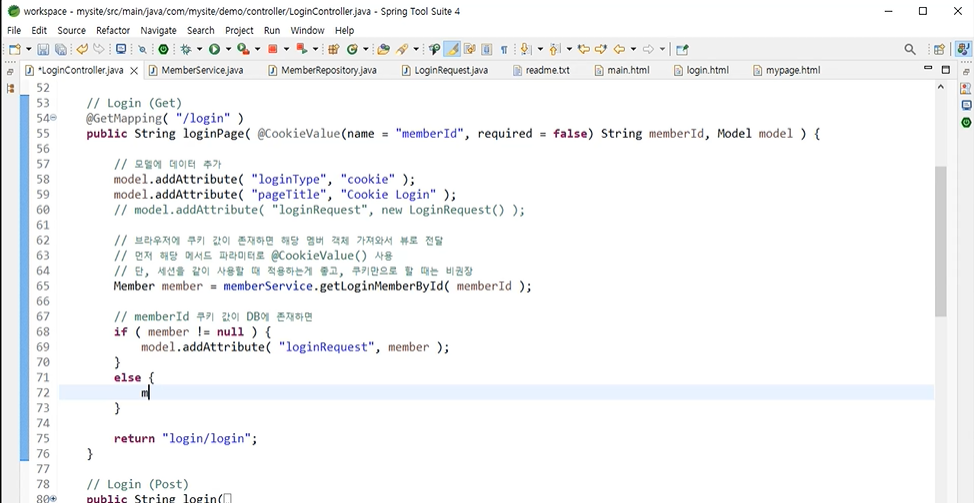Collapse the method fold at line 54
975x503 pixels.
[x=53, y=118]
